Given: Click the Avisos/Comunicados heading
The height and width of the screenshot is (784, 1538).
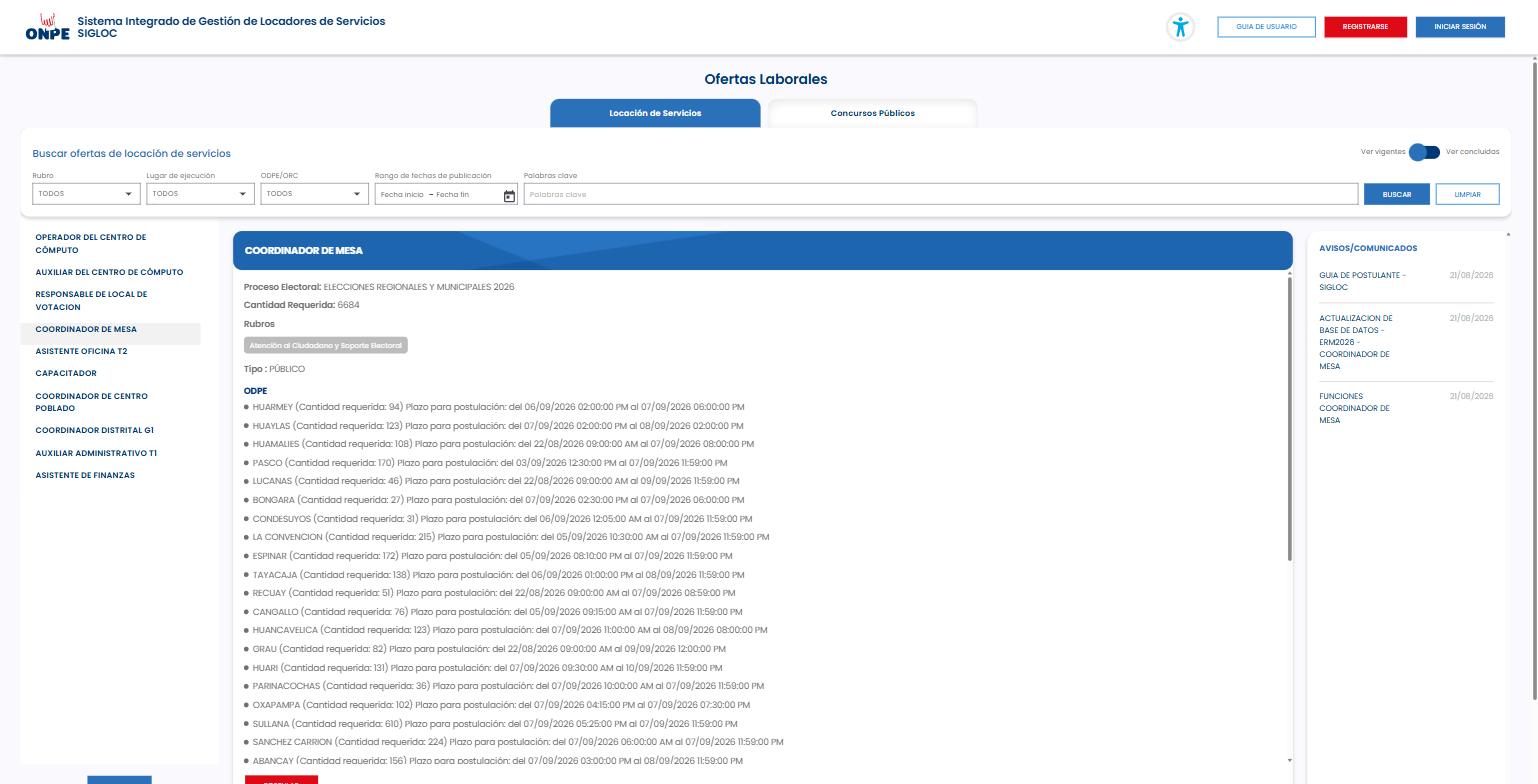Looking at the screenshot, I should [x=1368, y=248].
